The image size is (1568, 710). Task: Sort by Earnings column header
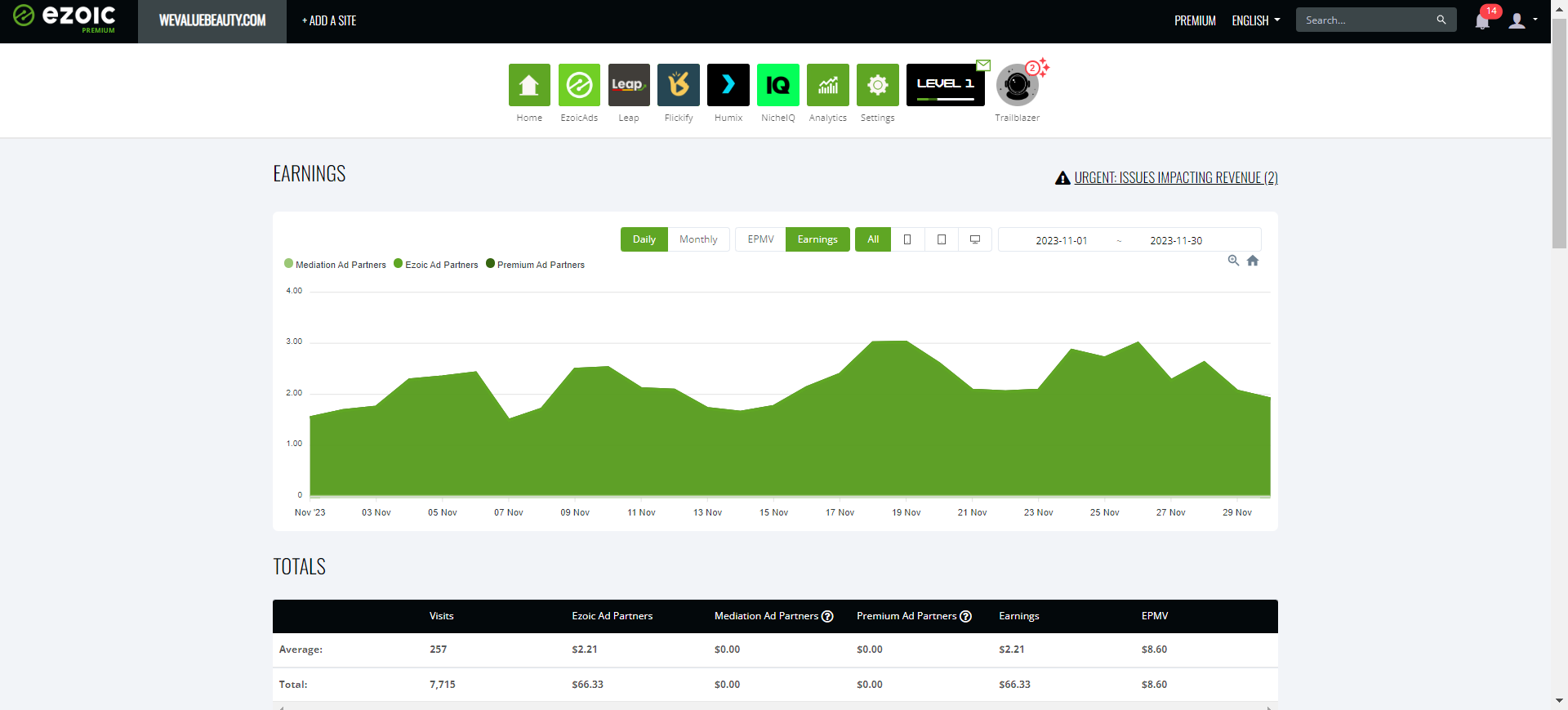[1019, 616]
